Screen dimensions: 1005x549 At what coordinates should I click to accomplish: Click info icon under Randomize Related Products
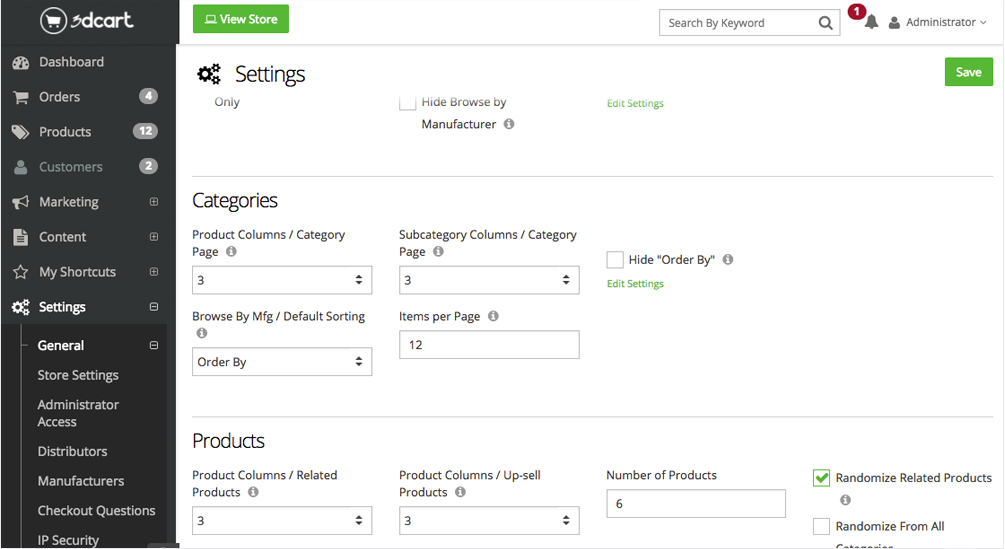click(x=845, y=500)
